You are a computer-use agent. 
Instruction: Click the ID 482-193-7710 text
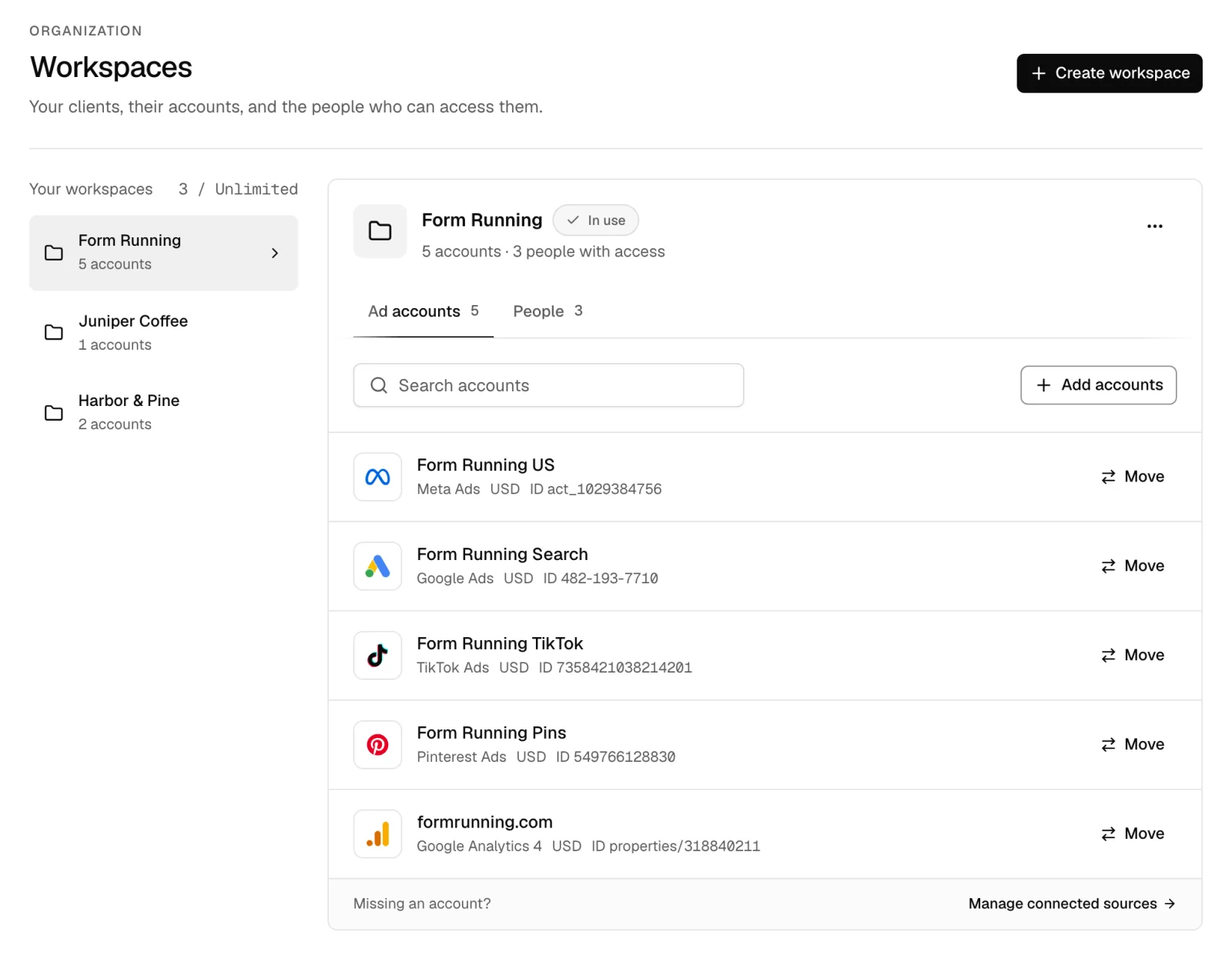[601, 579]
